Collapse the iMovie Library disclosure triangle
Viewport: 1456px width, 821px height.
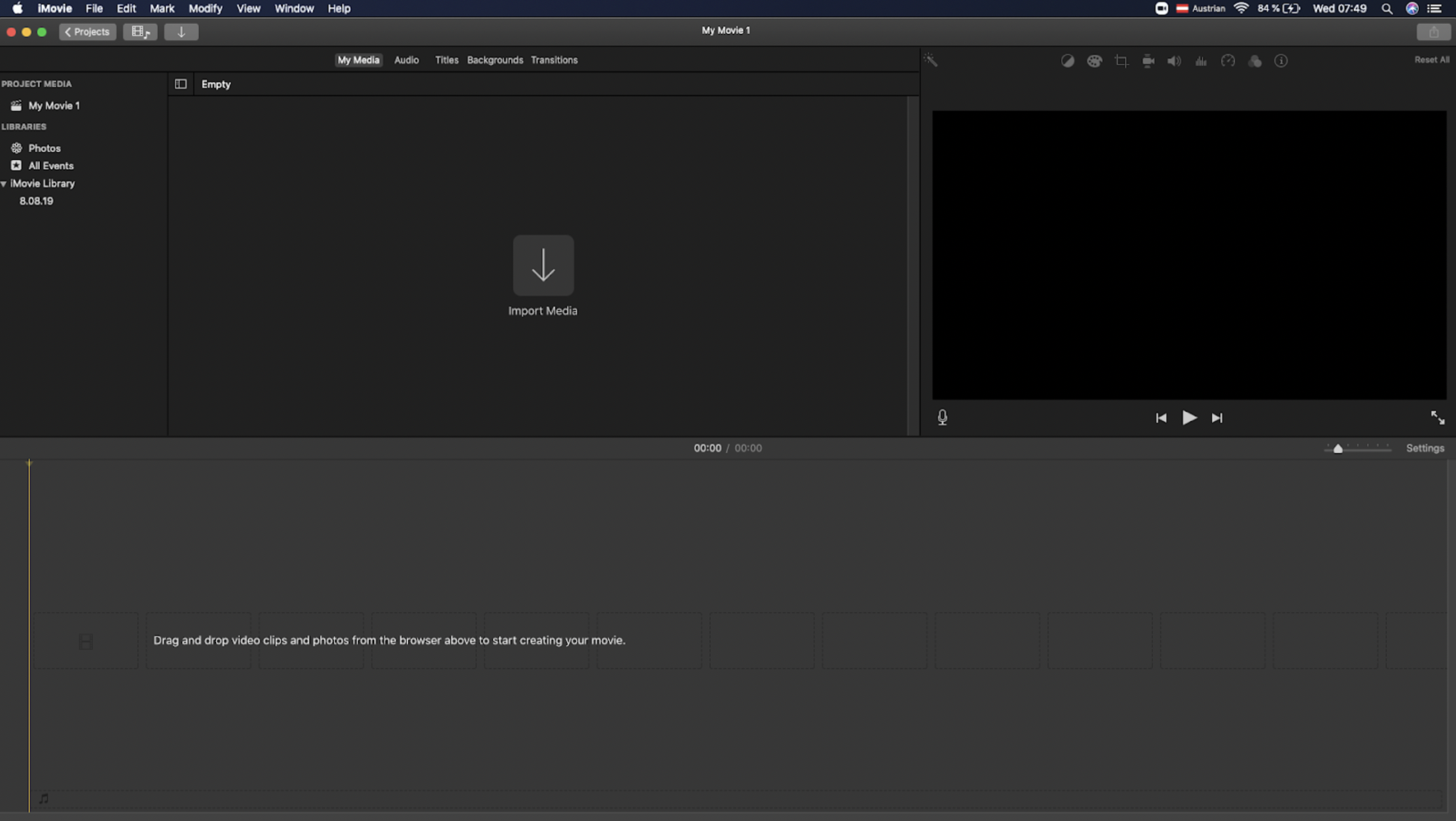click(x=4, y=183)
